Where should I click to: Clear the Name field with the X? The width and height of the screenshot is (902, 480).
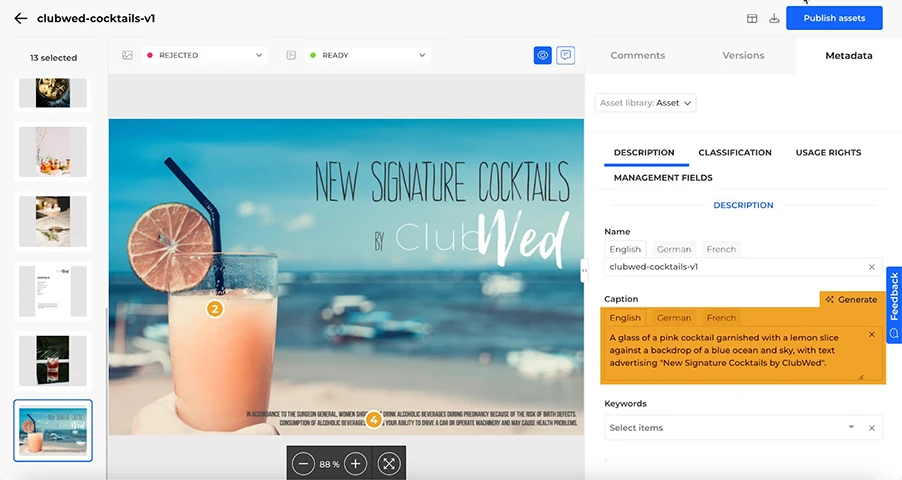[872, 267]
